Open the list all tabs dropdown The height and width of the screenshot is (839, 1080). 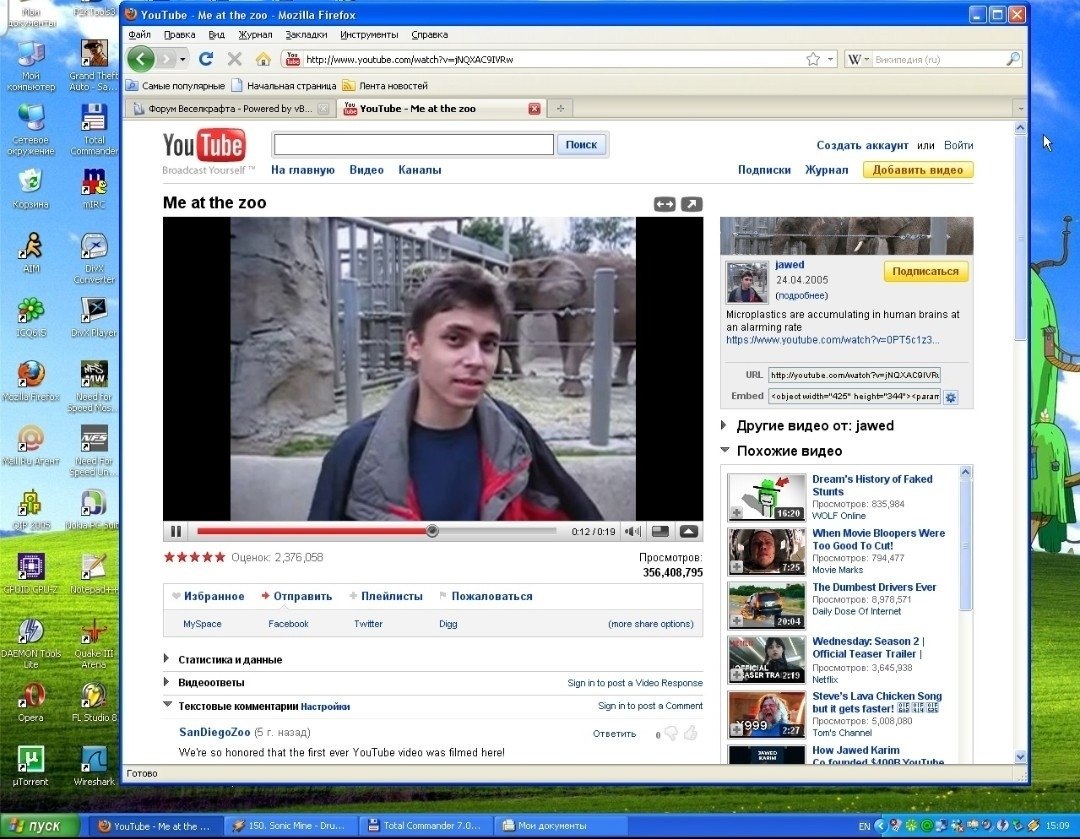tap(1020, 109)
